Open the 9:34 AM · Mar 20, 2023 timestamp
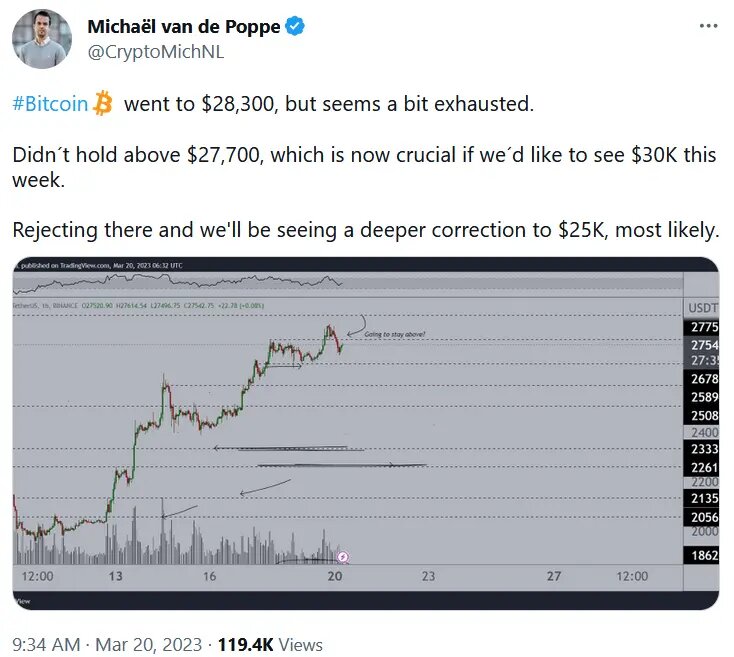Image resolution: width=734 pixels, height=657 pixels. pos(107,644)
